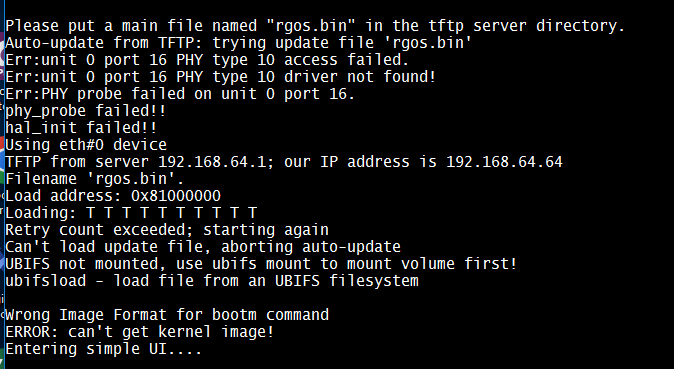Click the "Filename 'rgos.bin'." line
Image resolution: width=674 pixels, height=369 pixels.
click(95, 179)
